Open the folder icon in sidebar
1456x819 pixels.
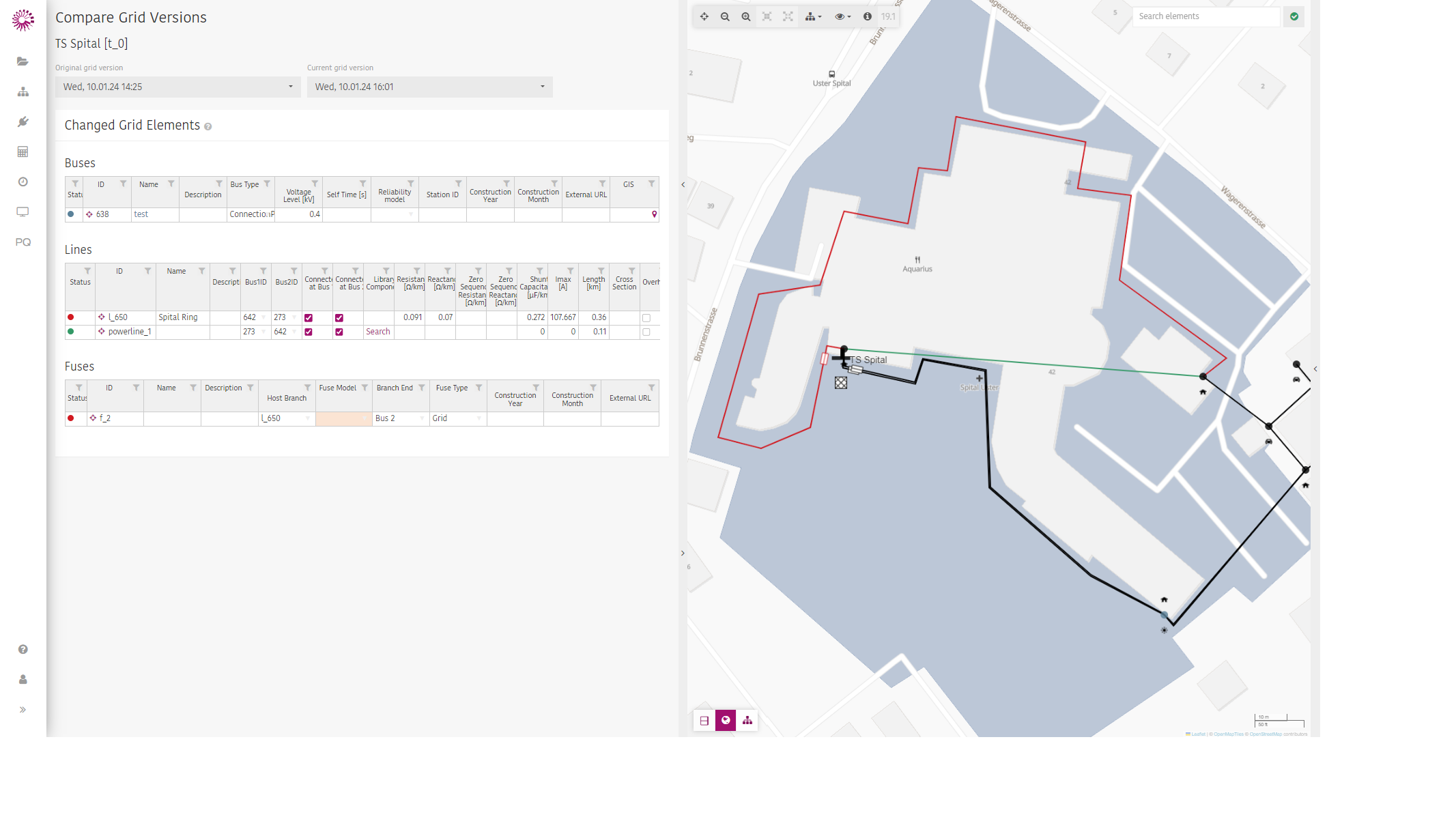[23, 61]
